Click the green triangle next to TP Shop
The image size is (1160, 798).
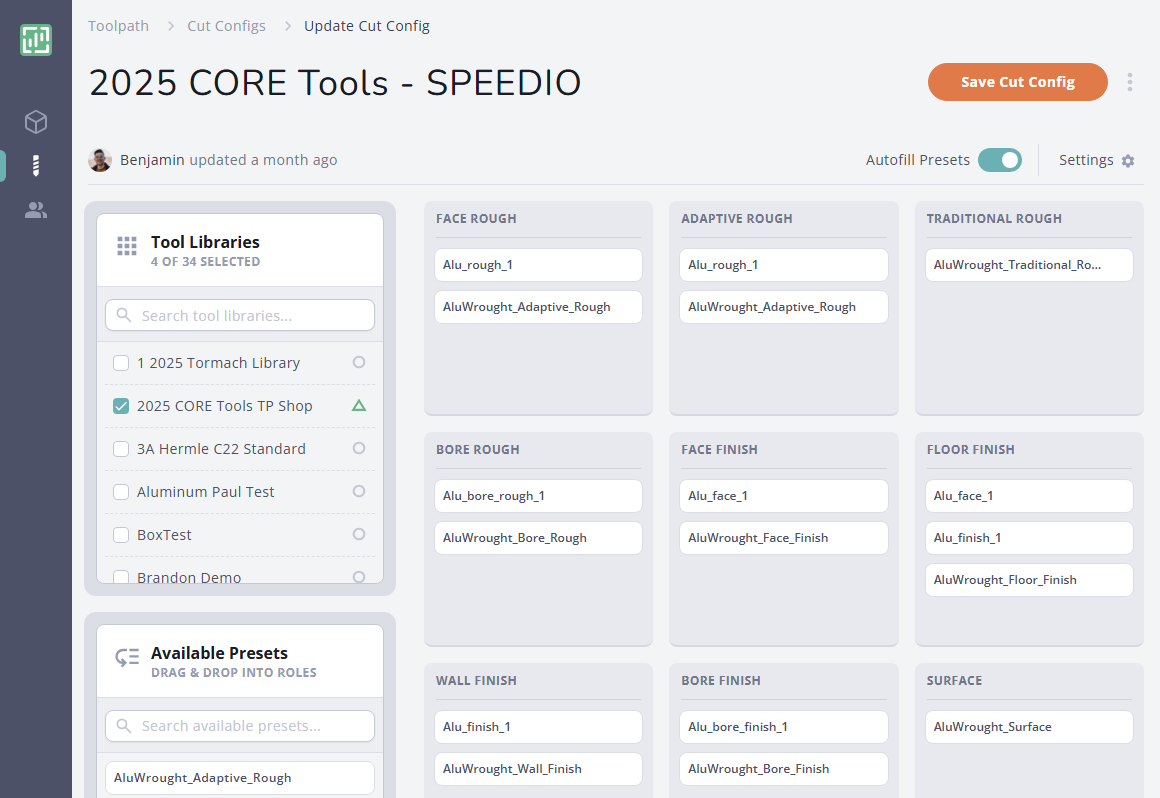(x=358, y=406)
